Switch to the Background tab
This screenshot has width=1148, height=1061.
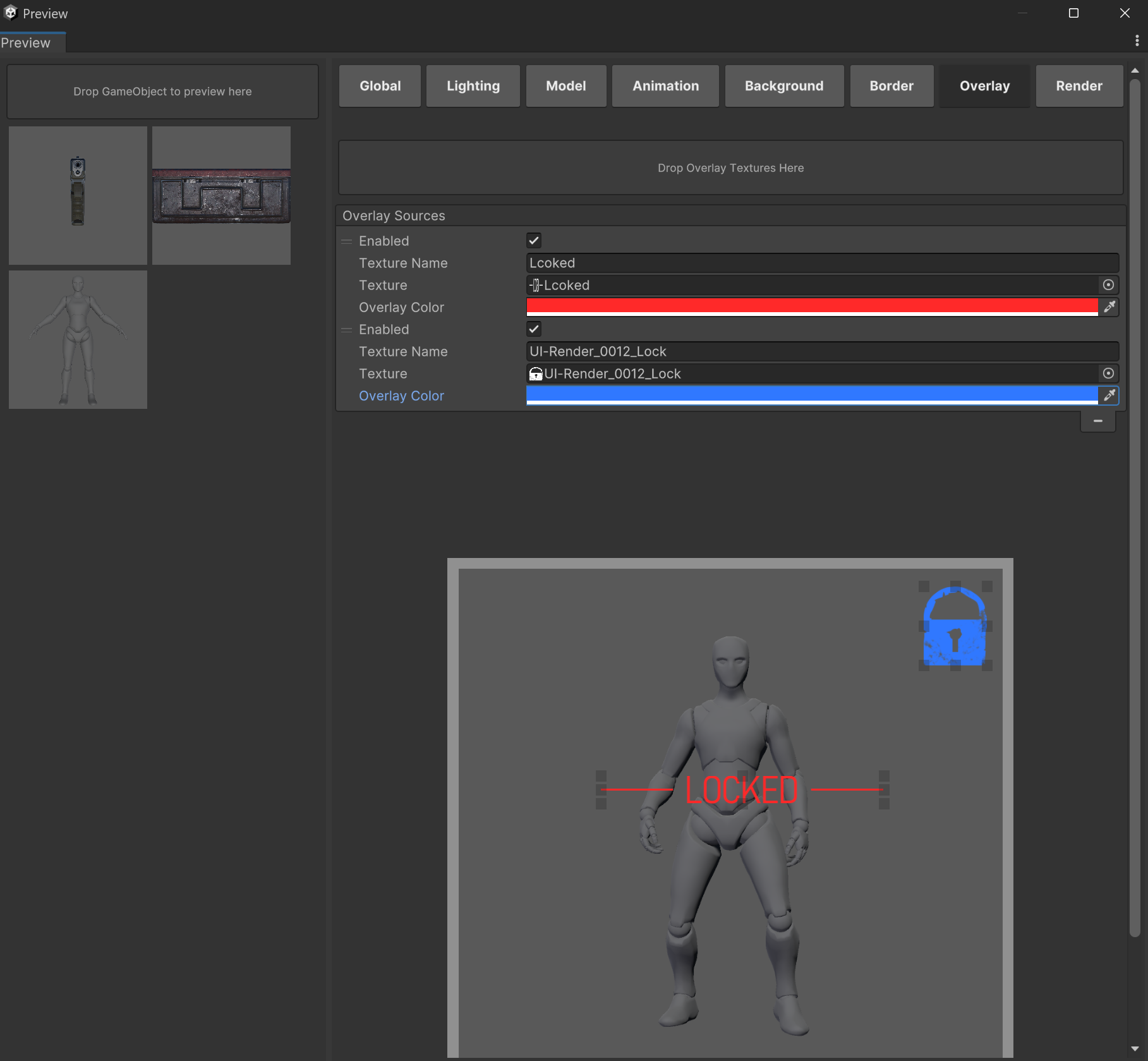pos(783,86)
